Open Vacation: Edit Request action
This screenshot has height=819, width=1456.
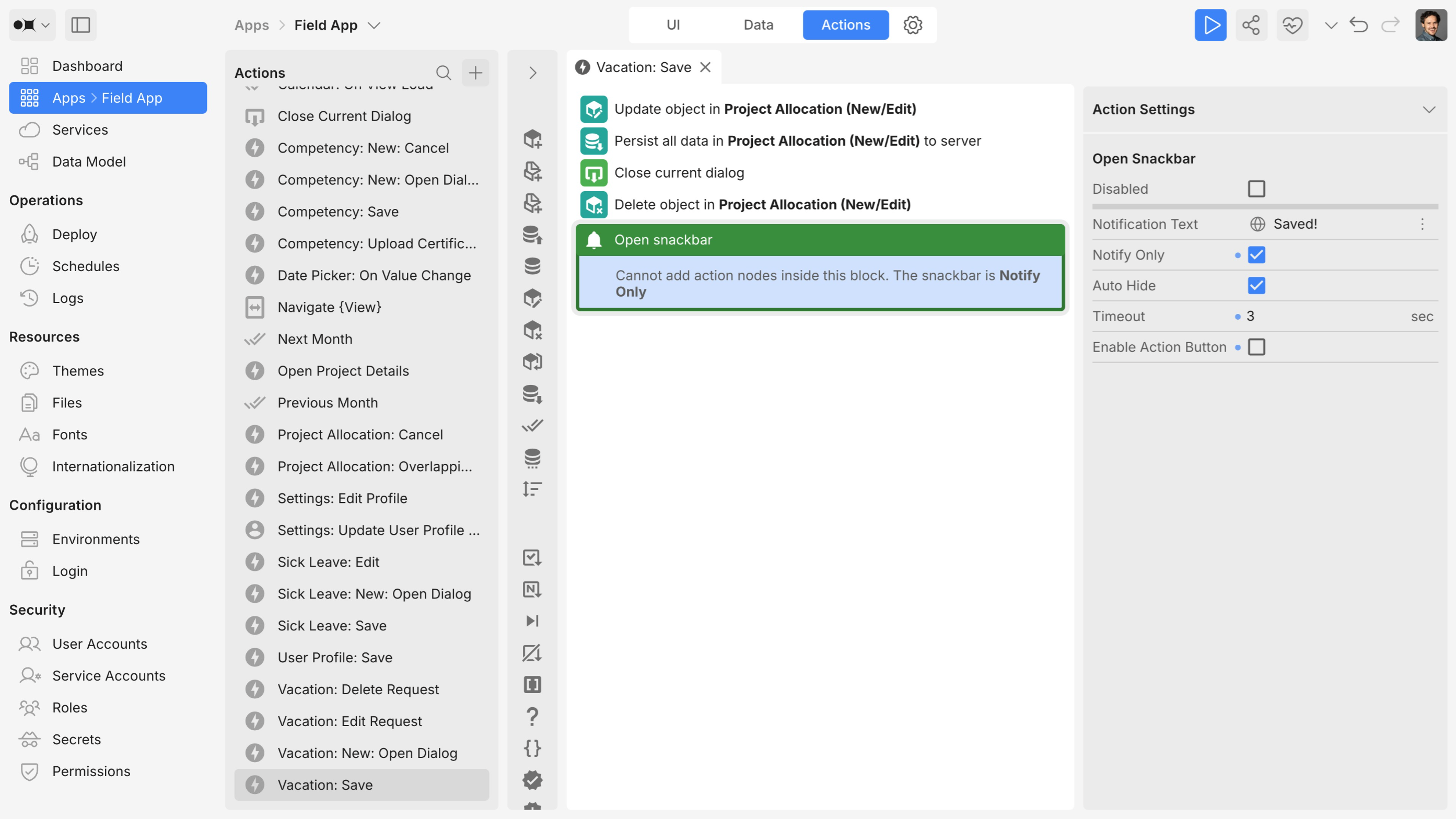350,721
